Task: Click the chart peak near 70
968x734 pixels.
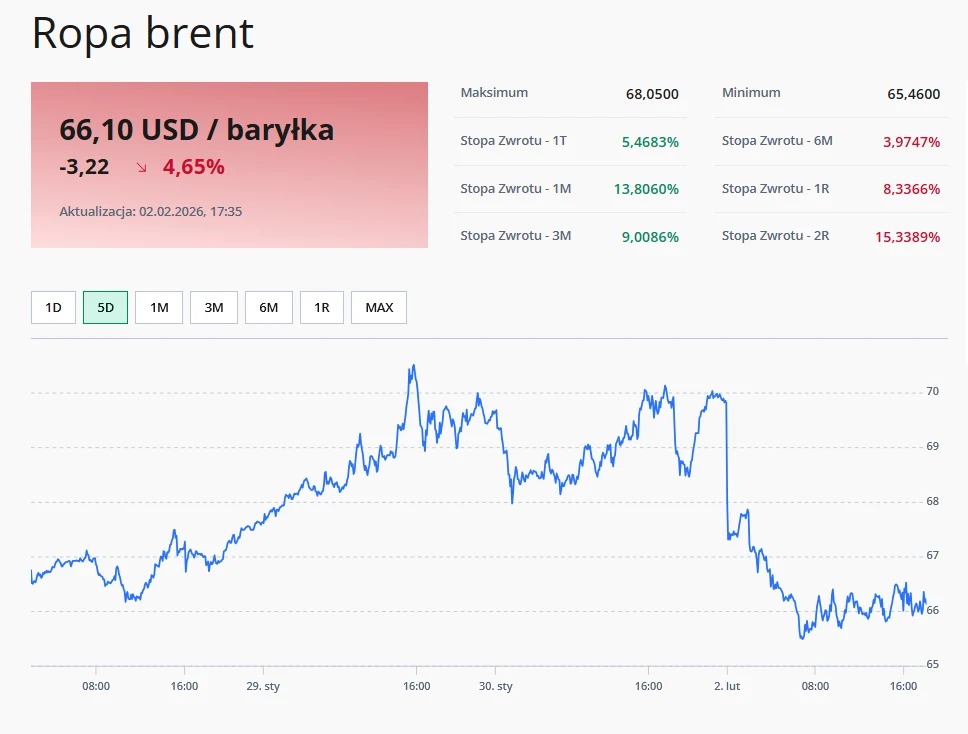Action: pyautogui.click(x=414, y=366)
